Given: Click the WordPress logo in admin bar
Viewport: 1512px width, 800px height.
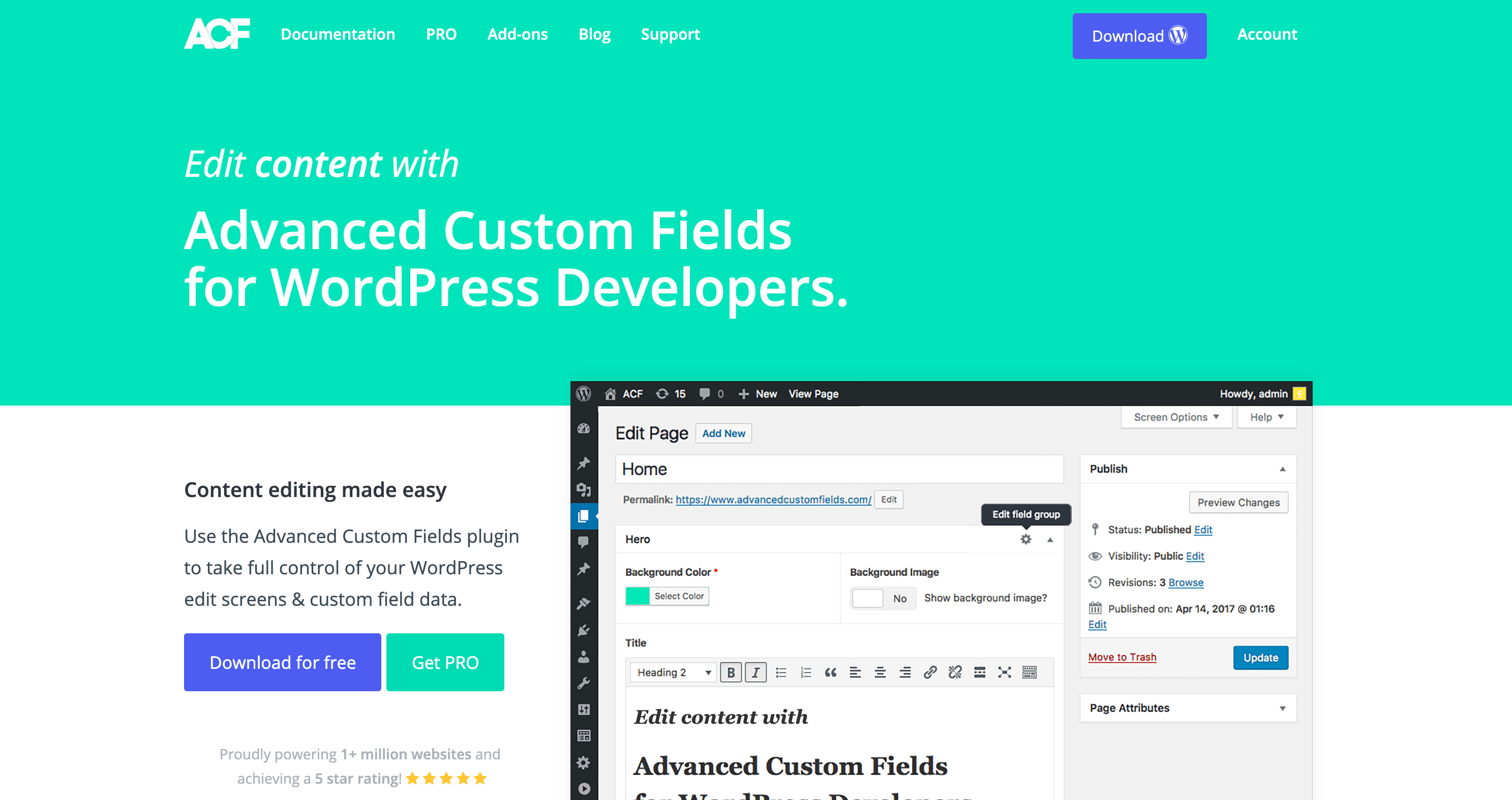Looking at the screenshot, I should click(584, 393).
